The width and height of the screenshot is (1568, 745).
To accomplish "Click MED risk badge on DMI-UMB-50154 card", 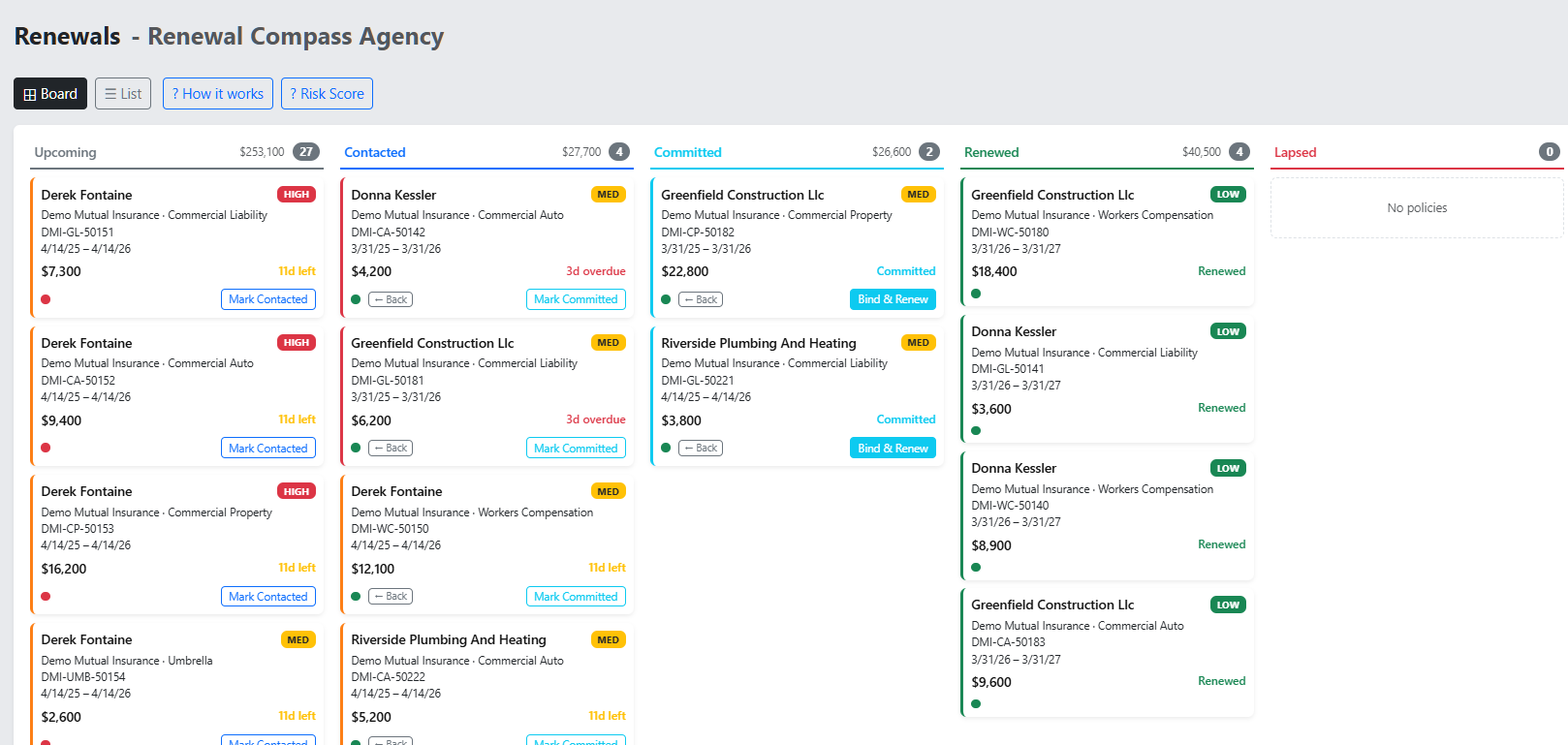I will 298,639.
